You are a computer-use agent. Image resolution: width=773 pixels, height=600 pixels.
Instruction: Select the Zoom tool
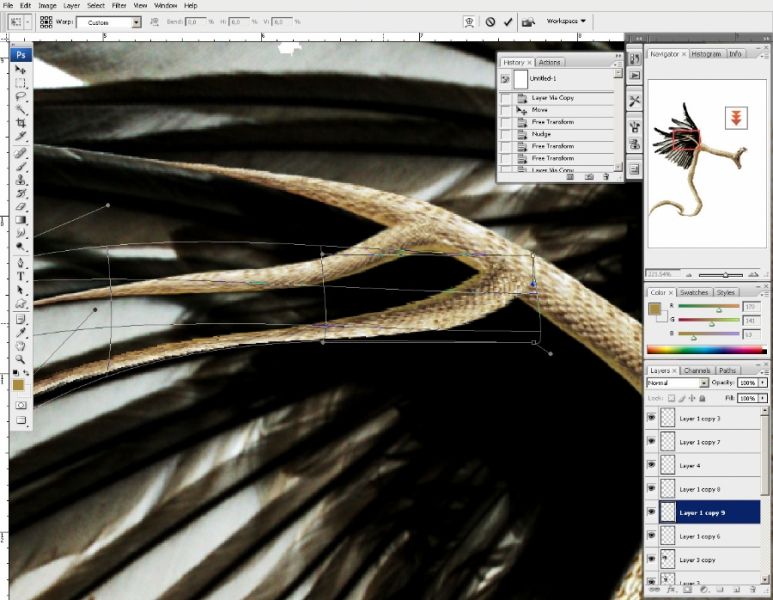20,359
